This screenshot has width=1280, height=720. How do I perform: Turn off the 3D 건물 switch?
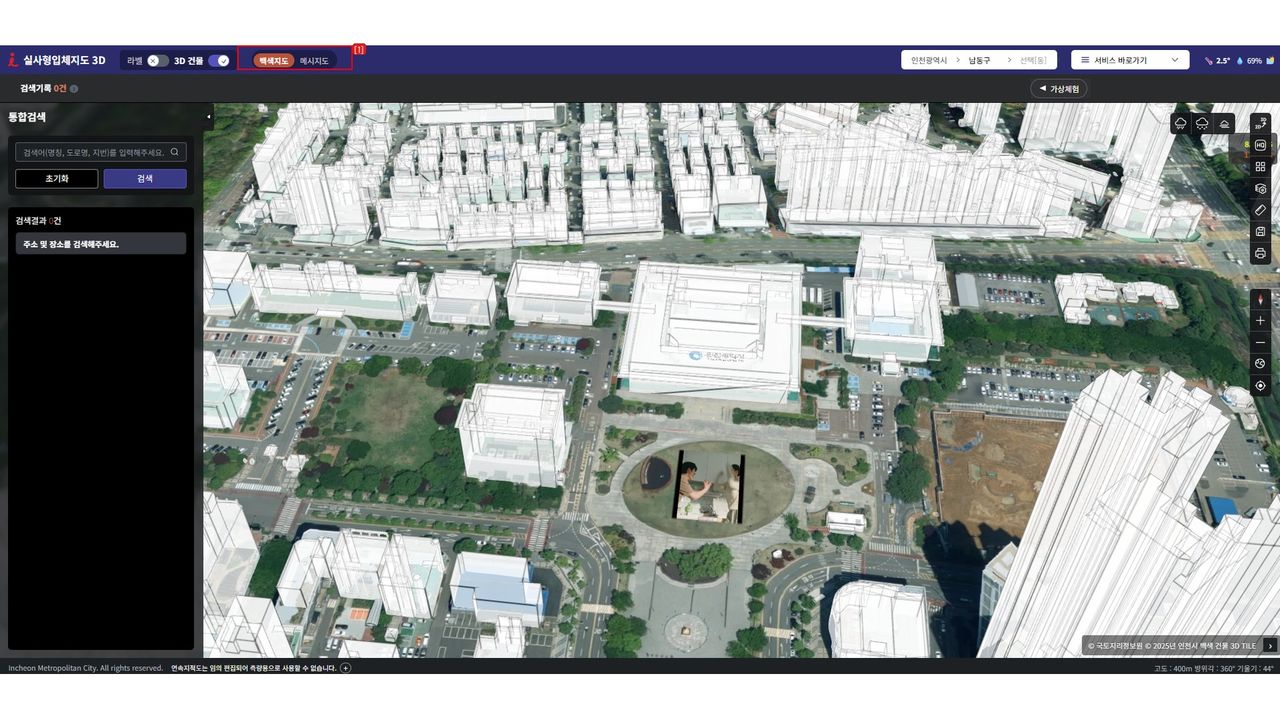point(219,60)
